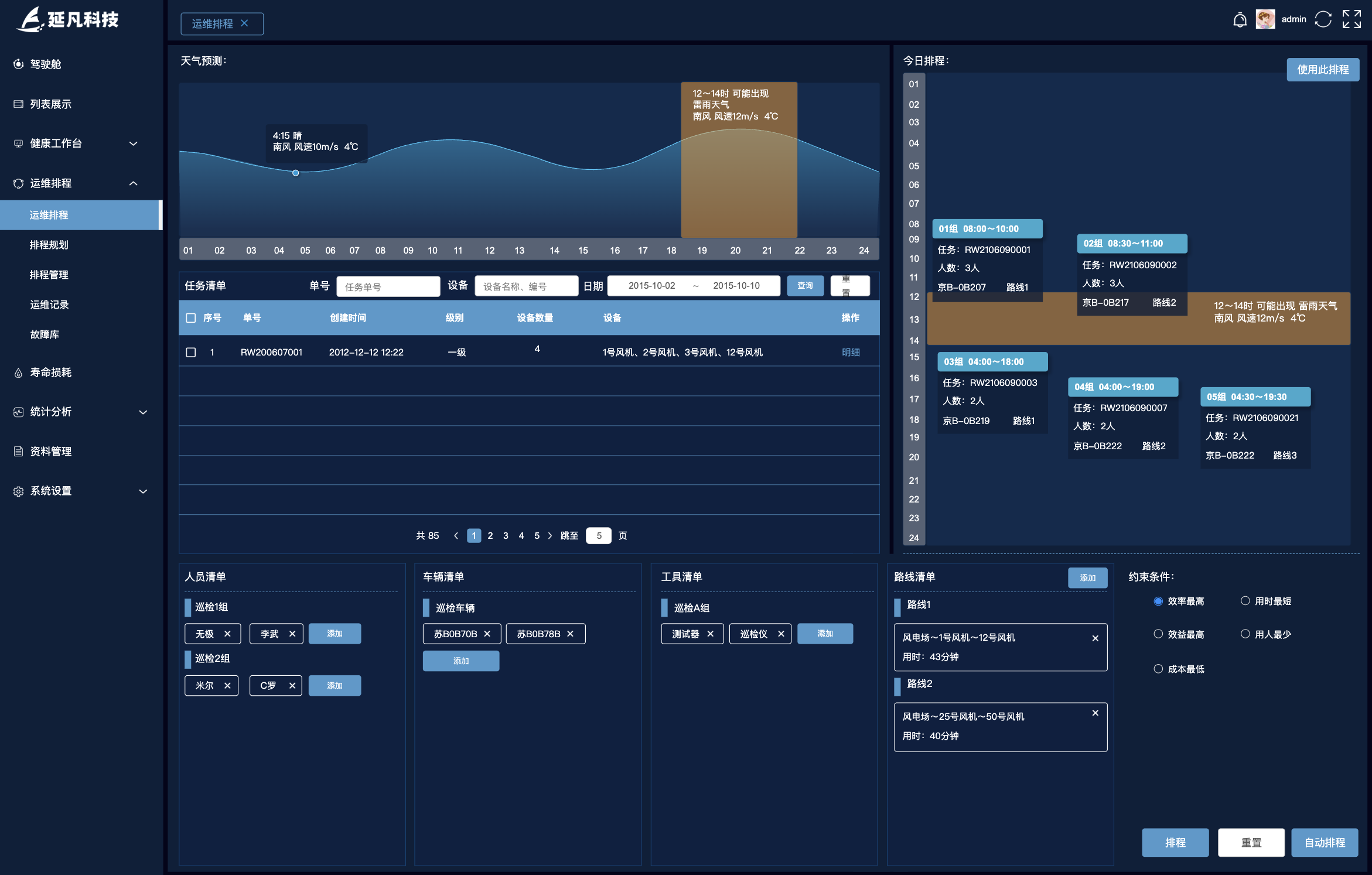The width and height of the screenshot is (1372, 875).
Task: Click the 自动排程 button
Action: click(1324, 842)
